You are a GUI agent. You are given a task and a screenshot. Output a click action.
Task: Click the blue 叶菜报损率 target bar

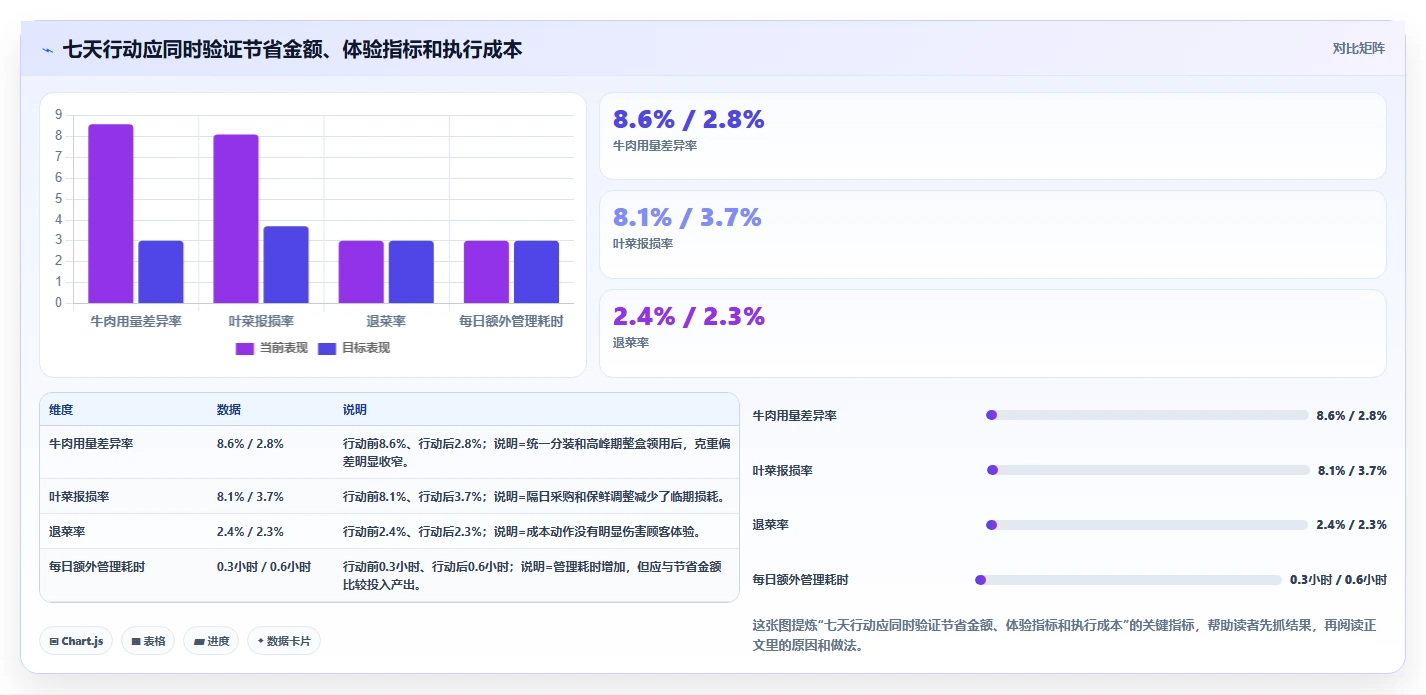(x=286, y=265)
